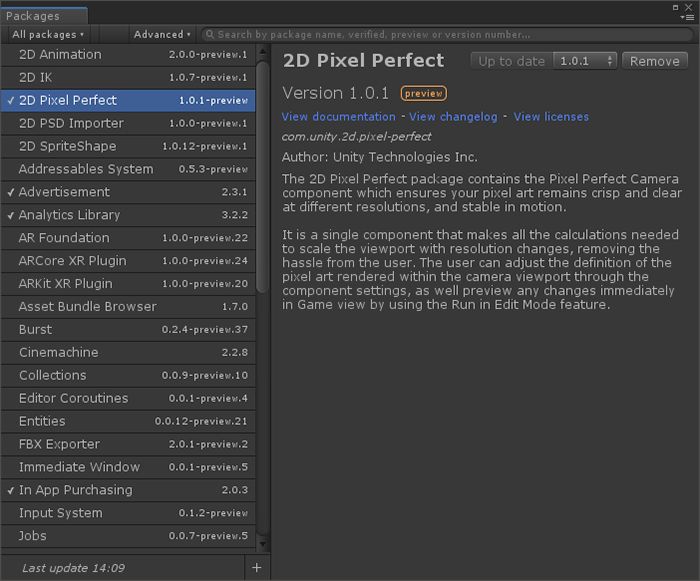This screenshot has width=700, height=581.
Task: Click the scroll down arrow in package list
Action: point(263,544)
